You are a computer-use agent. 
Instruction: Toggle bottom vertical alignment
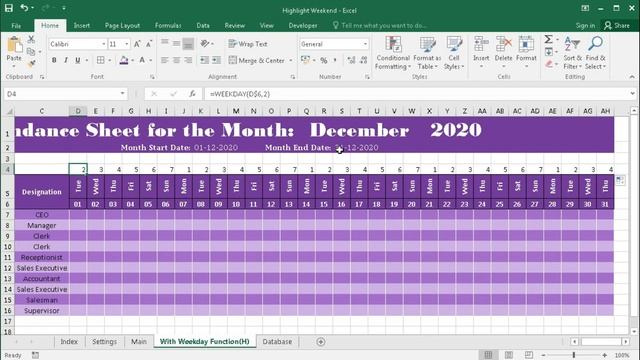pos(188,44)
